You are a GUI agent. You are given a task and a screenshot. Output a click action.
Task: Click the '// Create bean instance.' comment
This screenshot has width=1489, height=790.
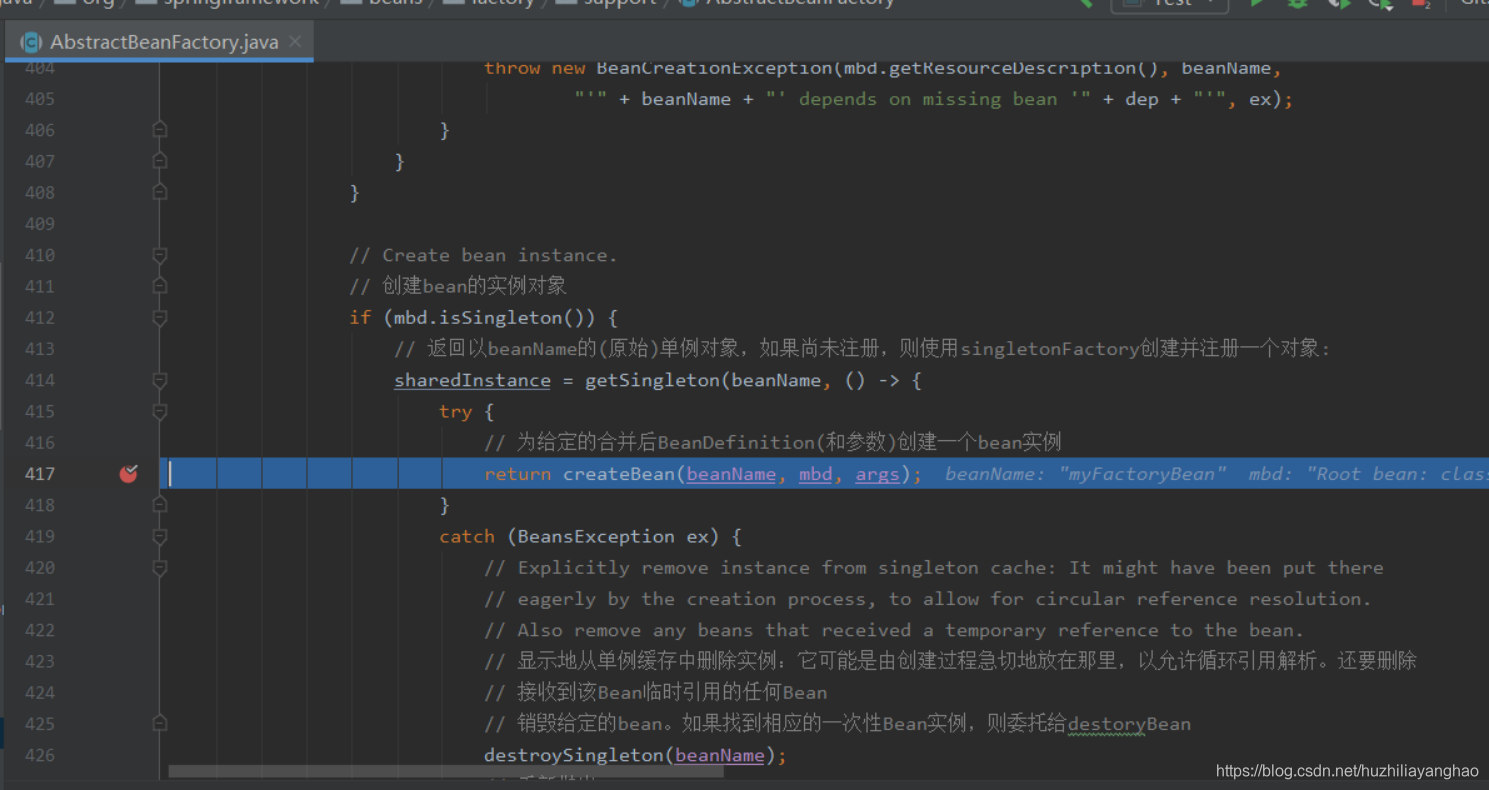coord(483,255)
